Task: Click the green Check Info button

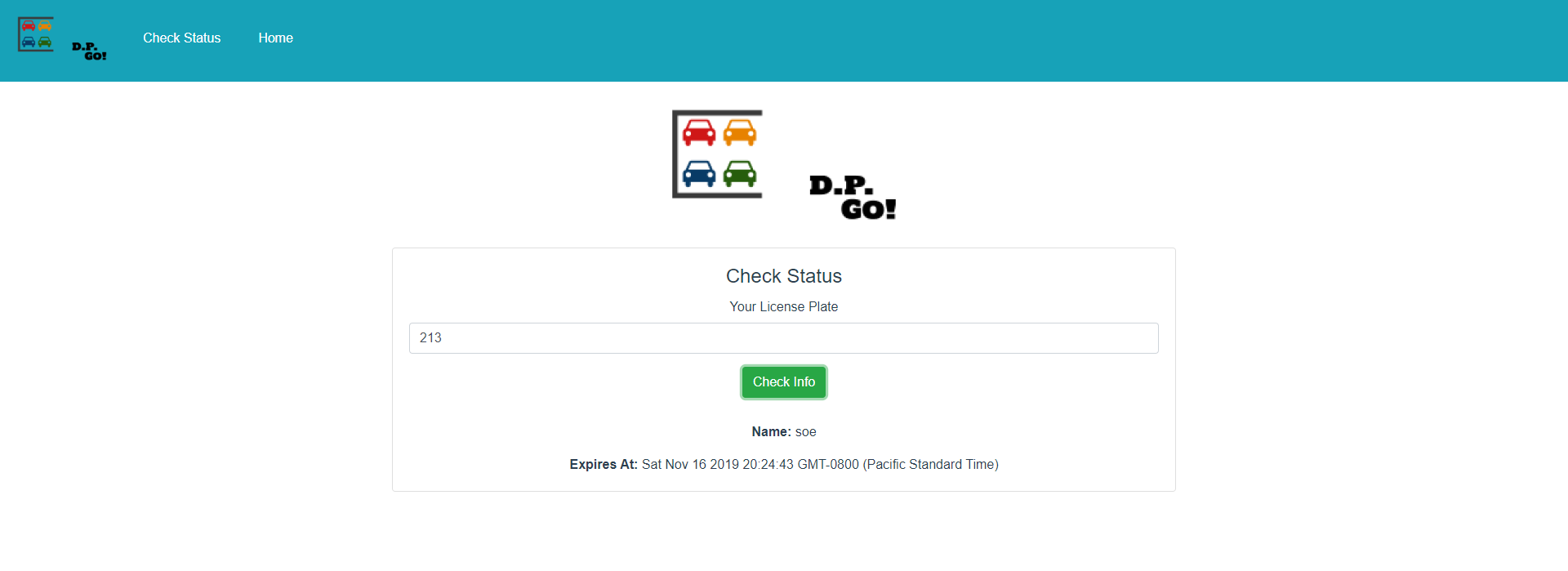Action: (783, 382)
